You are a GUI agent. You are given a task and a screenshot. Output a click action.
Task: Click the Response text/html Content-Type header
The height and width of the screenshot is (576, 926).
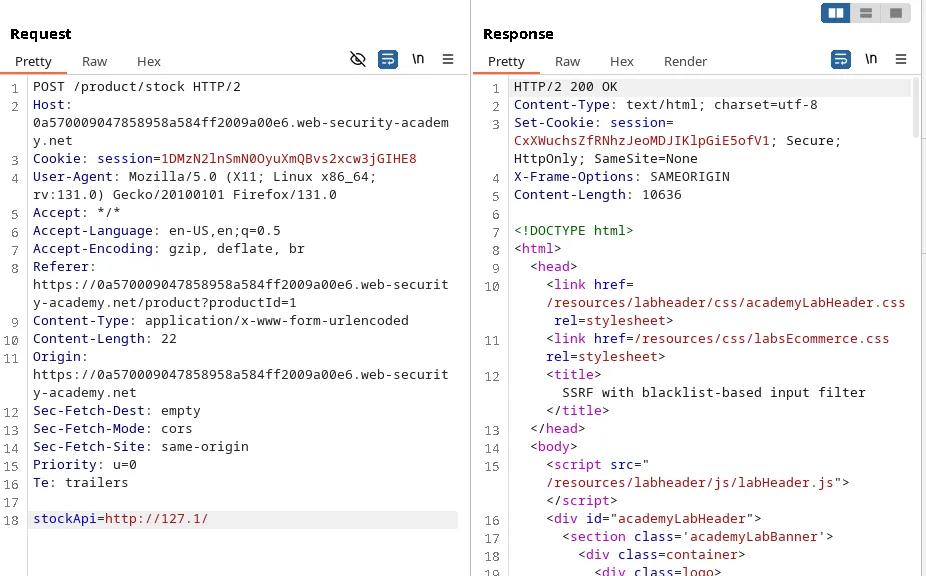tap(666, 105)
